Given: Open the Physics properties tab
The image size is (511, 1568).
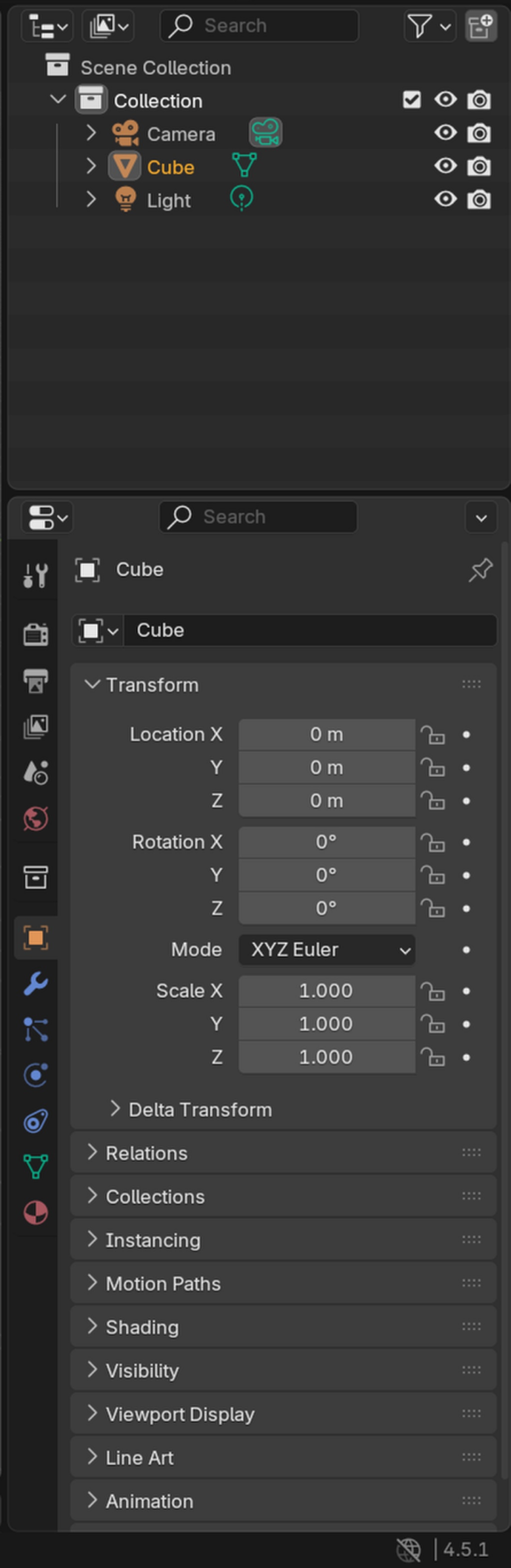Looking at the screenshot, I should pyautogui.click(x=35, y=1075).
